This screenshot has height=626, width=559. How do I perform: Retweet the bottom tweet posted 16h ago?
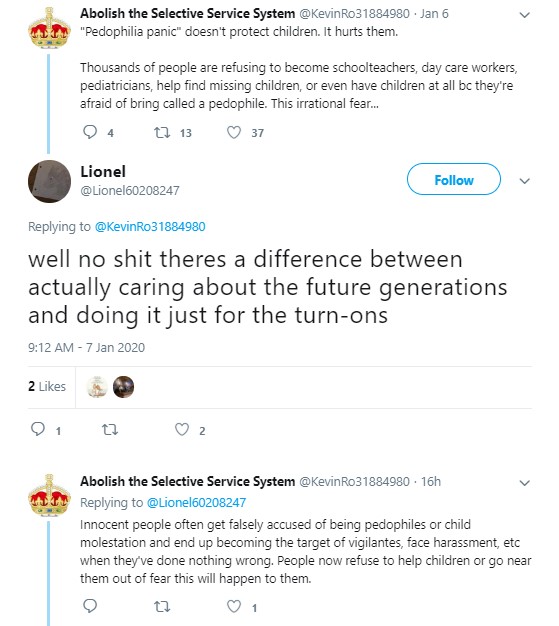click(x=162, y=607)
